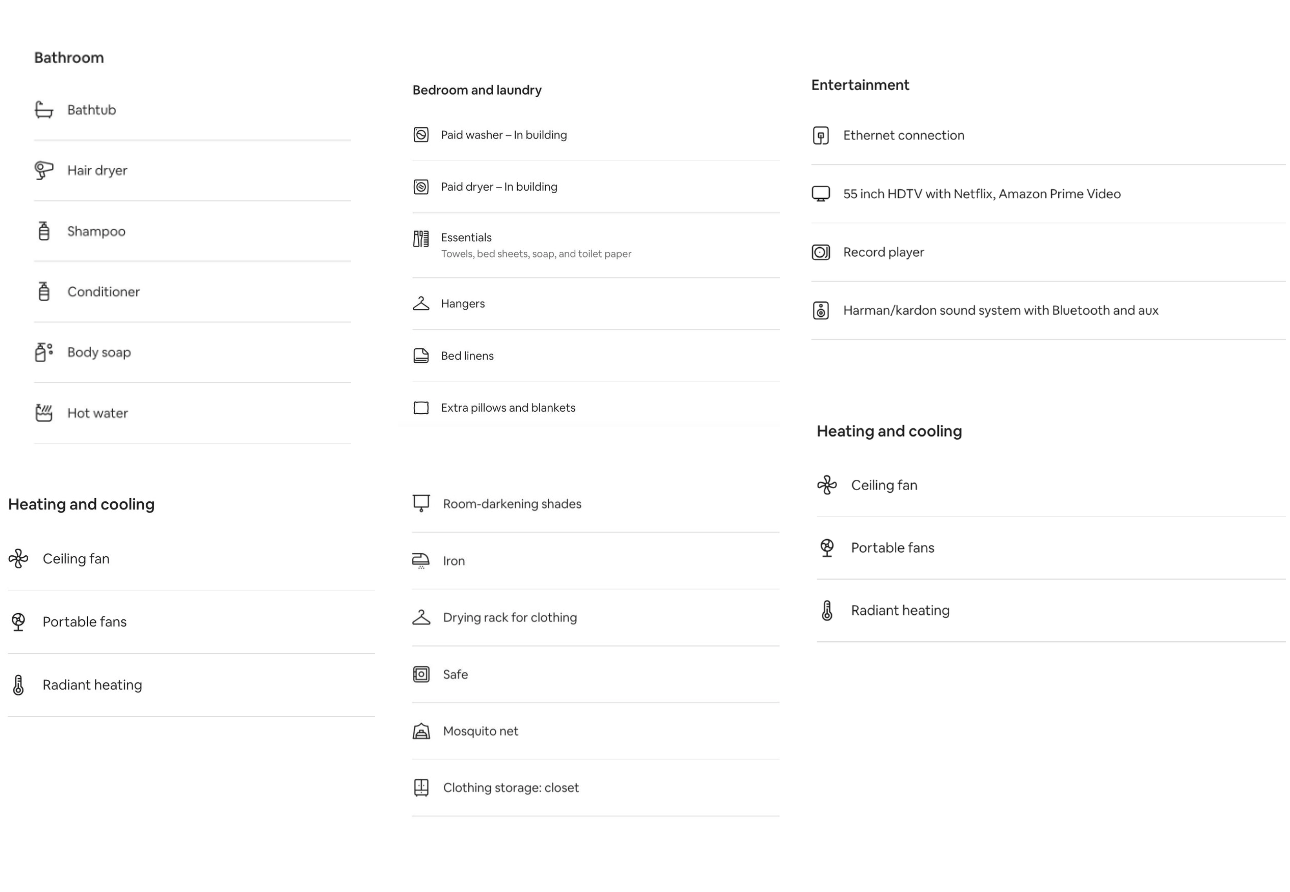Click the Clothing storage closet icon
This screenshot has width=1290, height=892.
(421, 788)
